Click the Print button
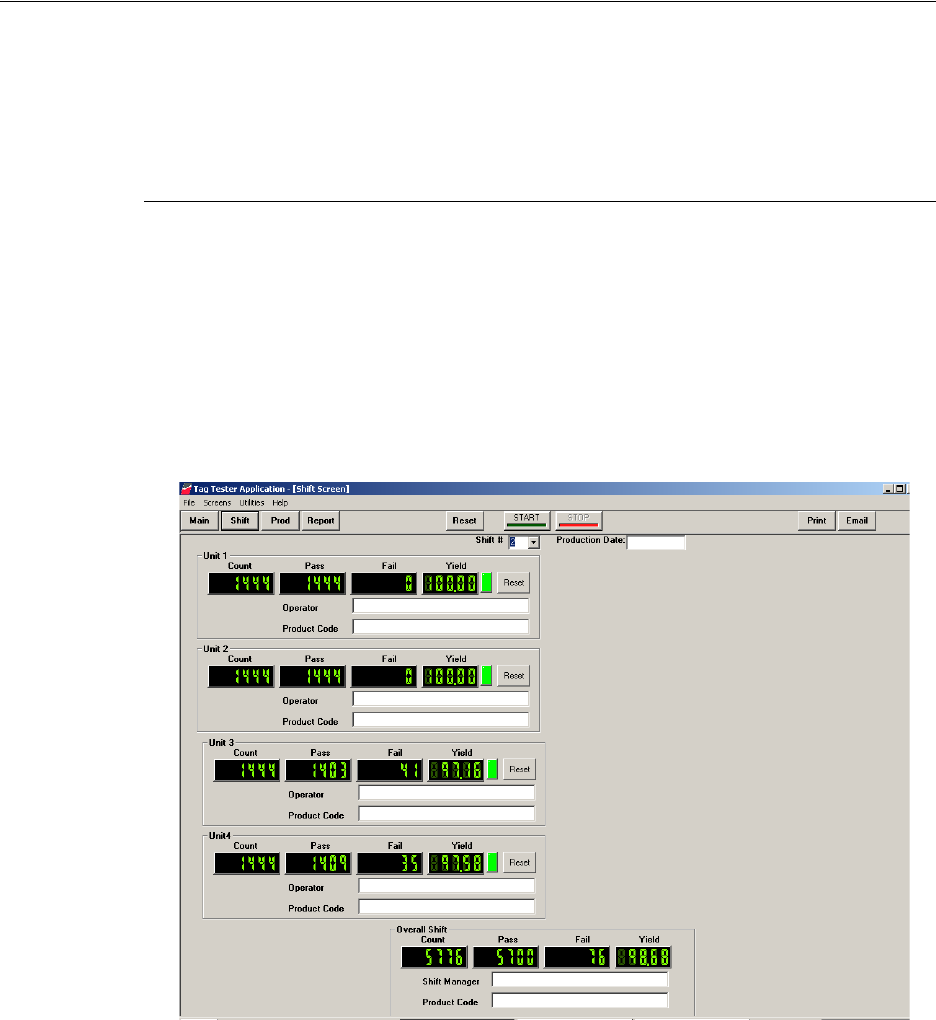 click(x=817, y=520)
